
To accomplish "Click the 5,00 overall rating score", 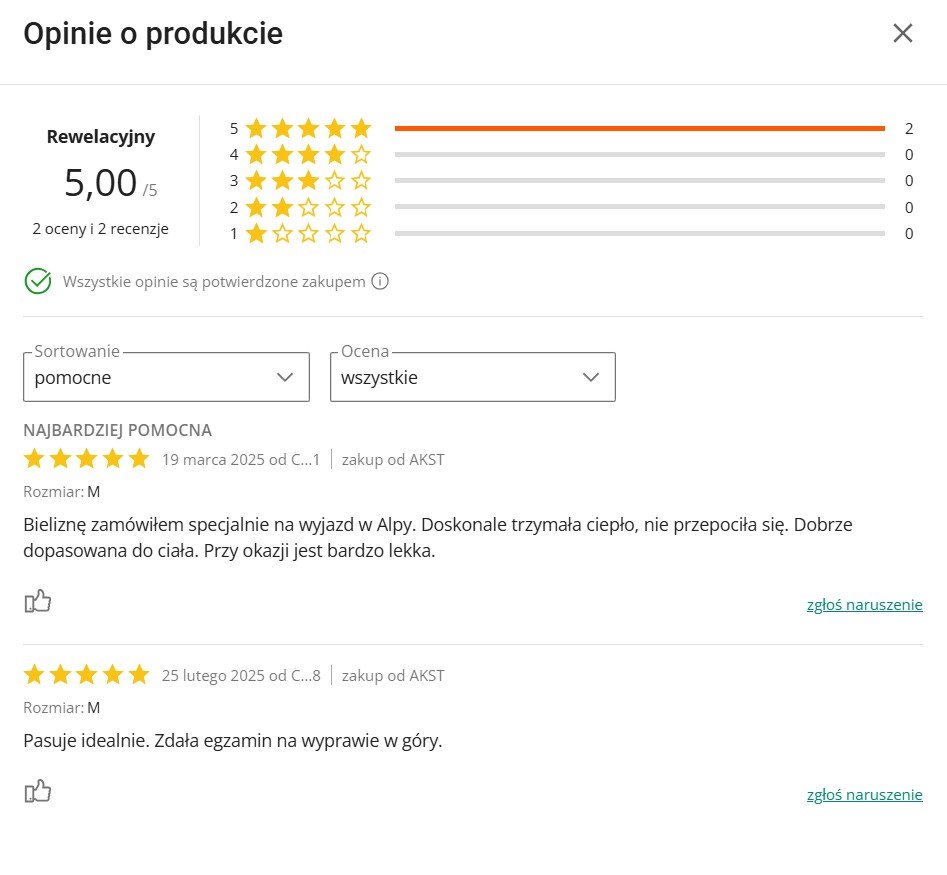I will coord(100,183).
